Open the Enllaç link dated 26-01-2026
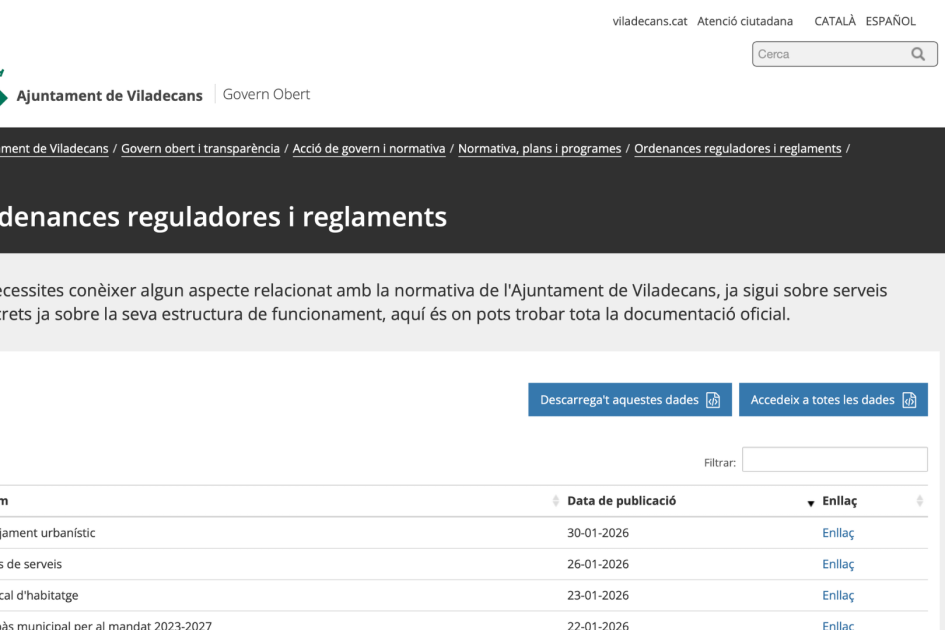 coord(837,564)
